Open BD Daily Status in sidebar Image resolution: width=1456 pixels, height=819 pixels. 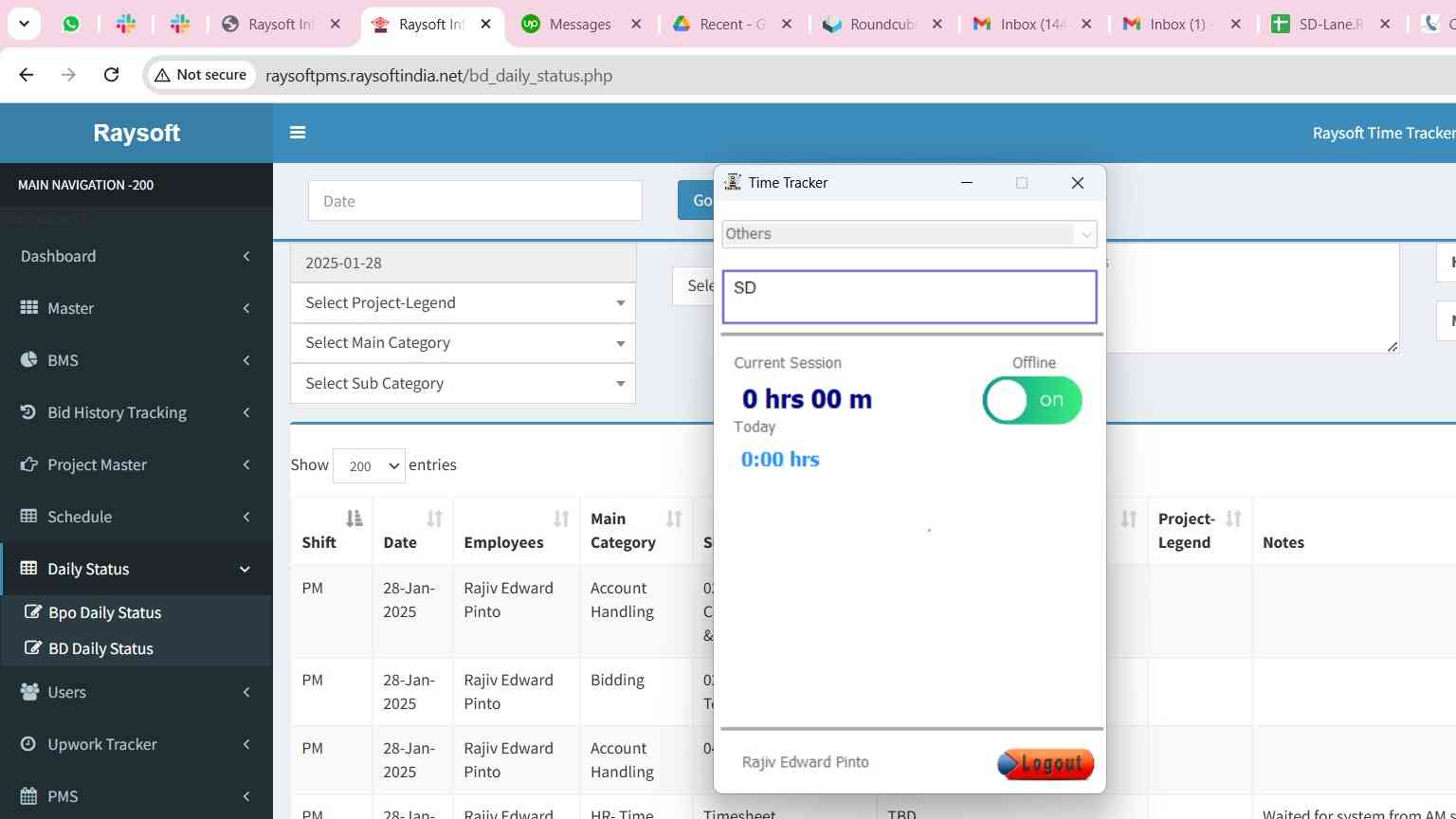tap(100, 648)
